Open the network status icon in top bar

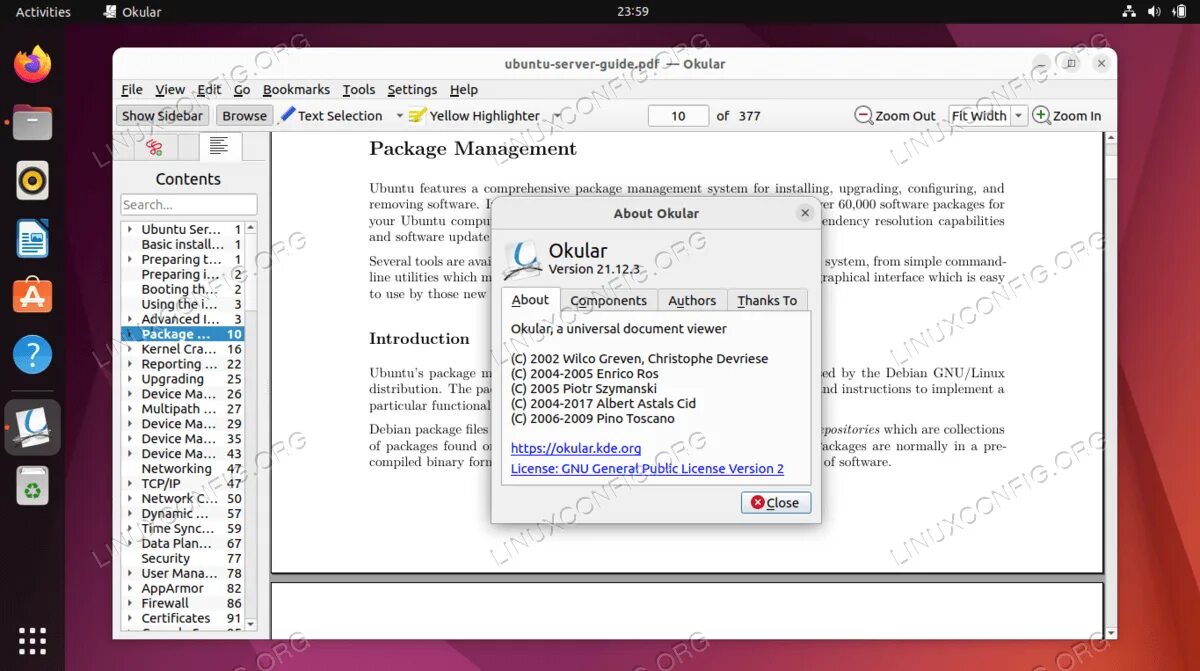pos(1129,12)
